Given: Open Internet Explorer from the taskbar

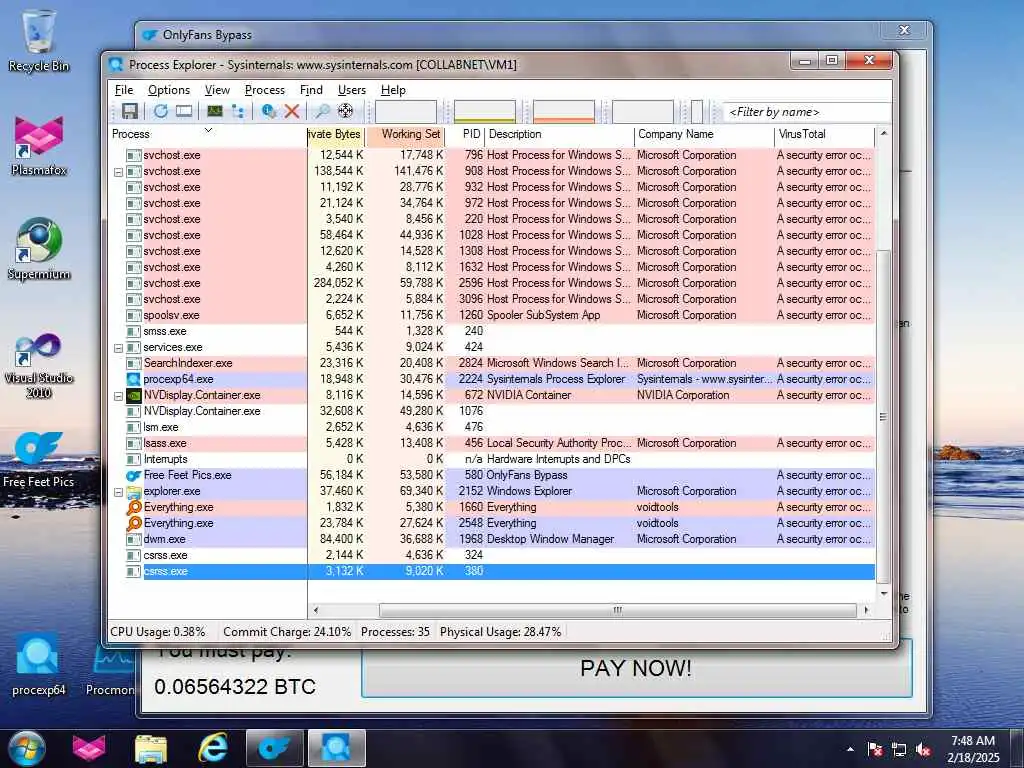Looking at the screenshot, I should pos(213,748).
